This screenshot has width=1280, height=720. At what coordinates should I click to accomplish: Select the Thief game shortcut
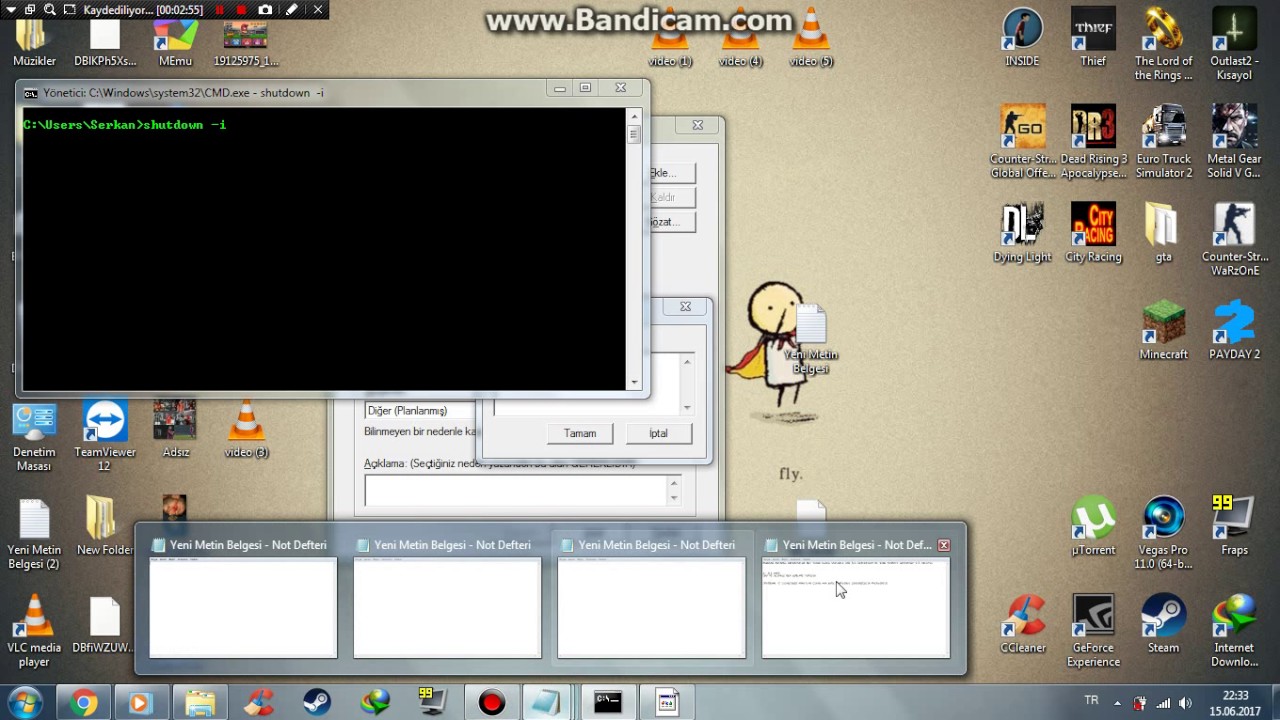pos(1093,38)
